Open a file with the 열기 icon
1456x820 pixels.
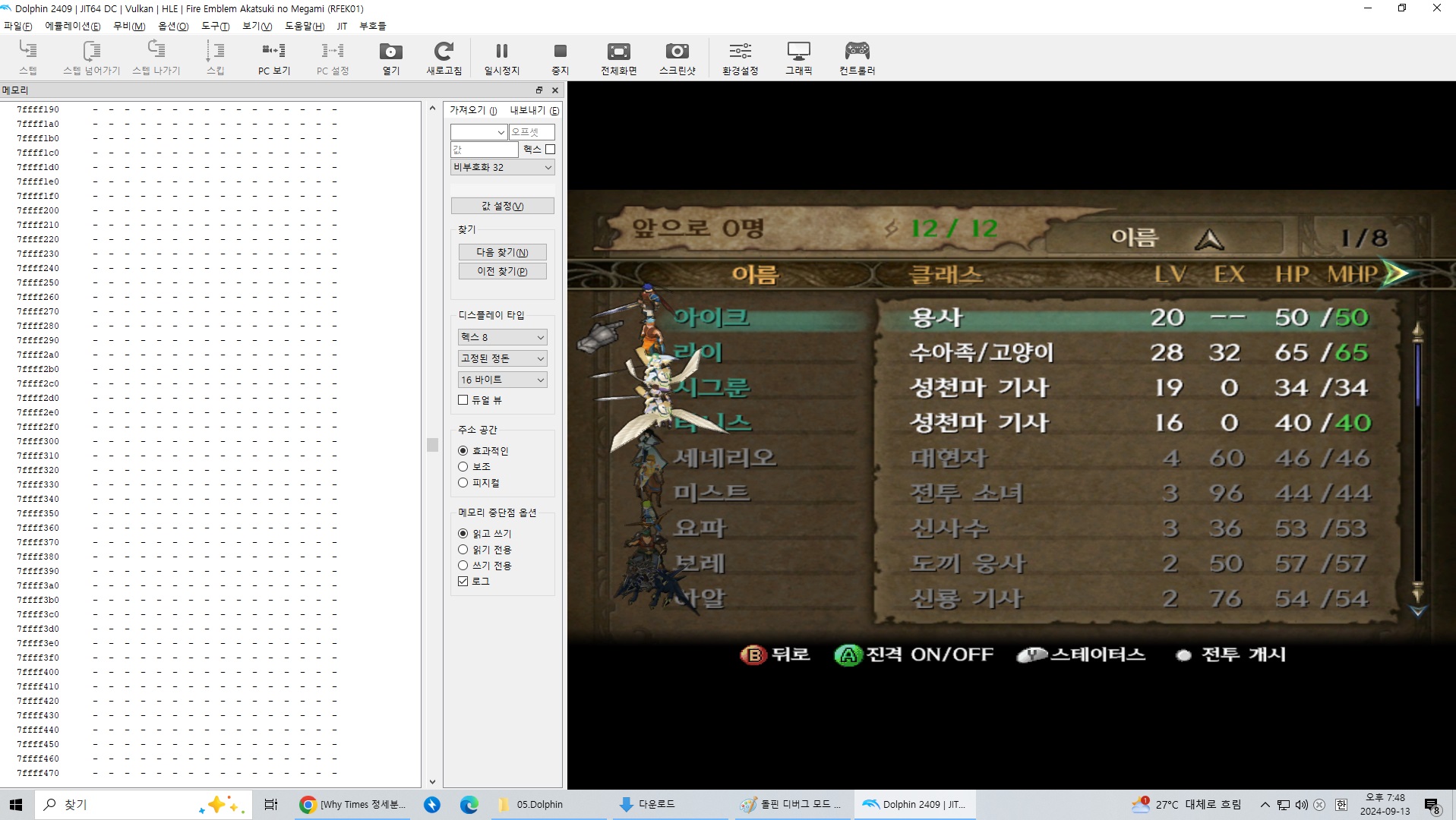(x=391, y=58)
